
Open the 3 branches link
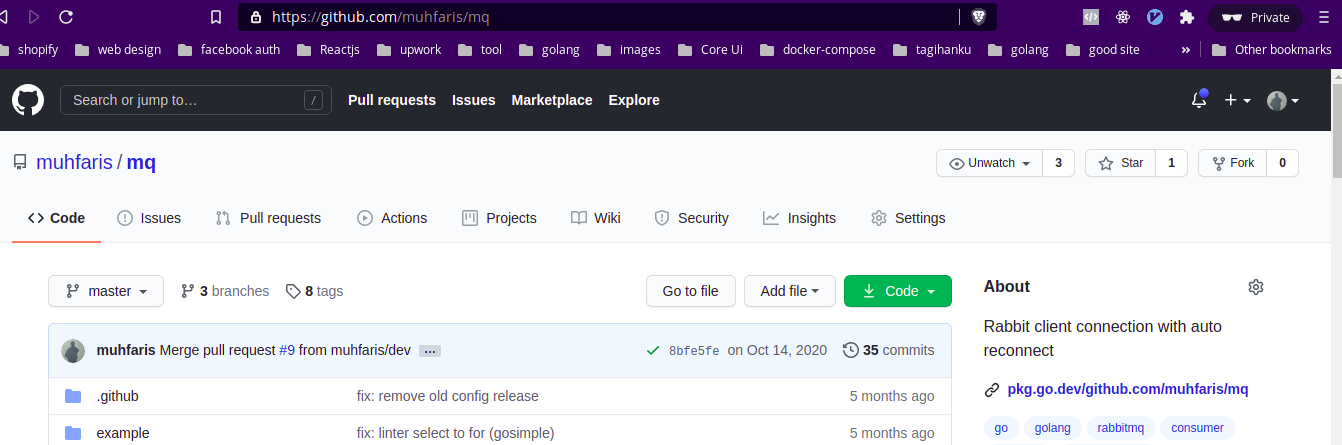(x=225, y=291)
